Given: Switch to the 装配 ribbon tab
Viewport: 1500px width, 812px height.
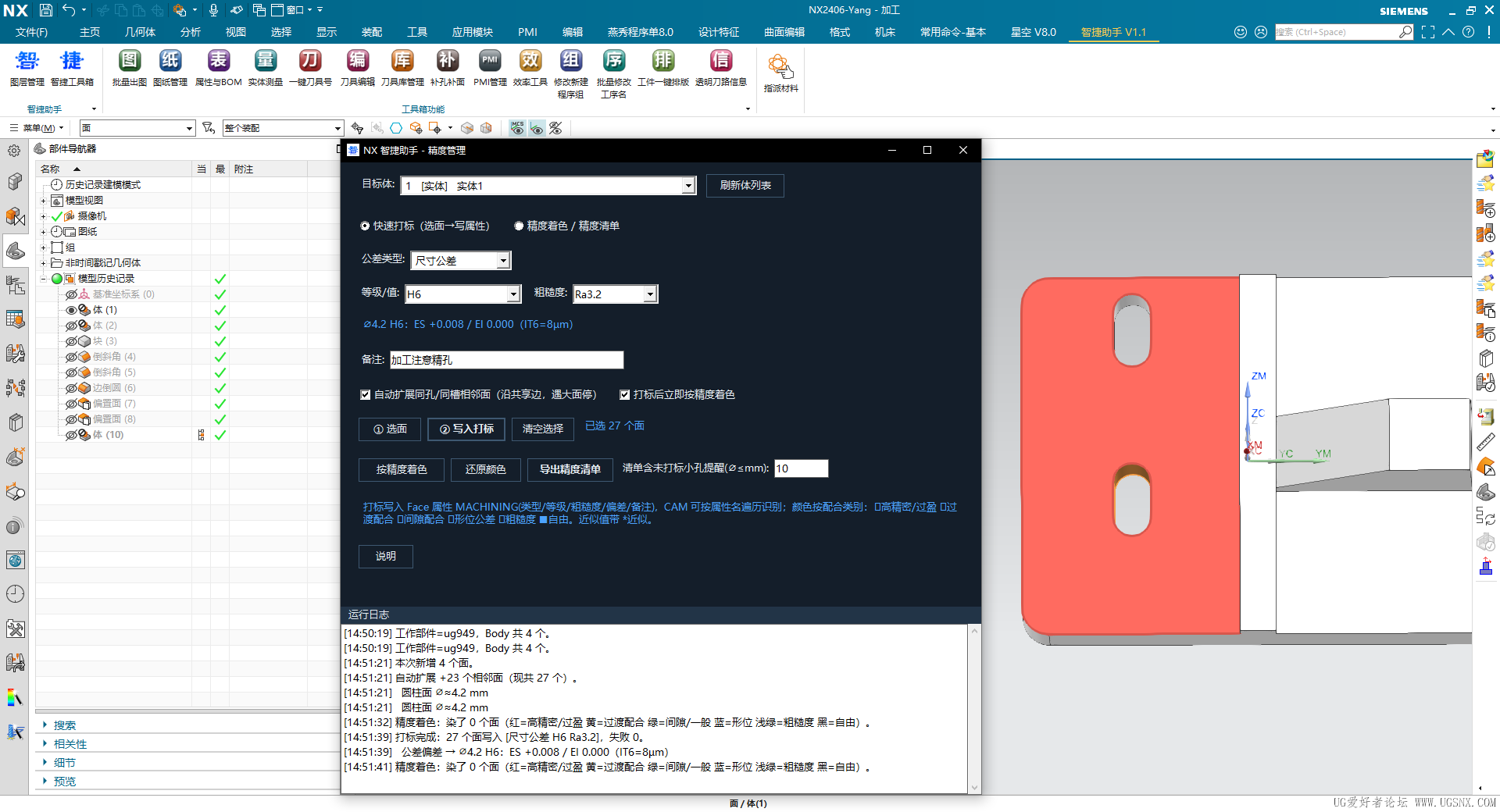Looking at the screenshot, I should point(372,32).
